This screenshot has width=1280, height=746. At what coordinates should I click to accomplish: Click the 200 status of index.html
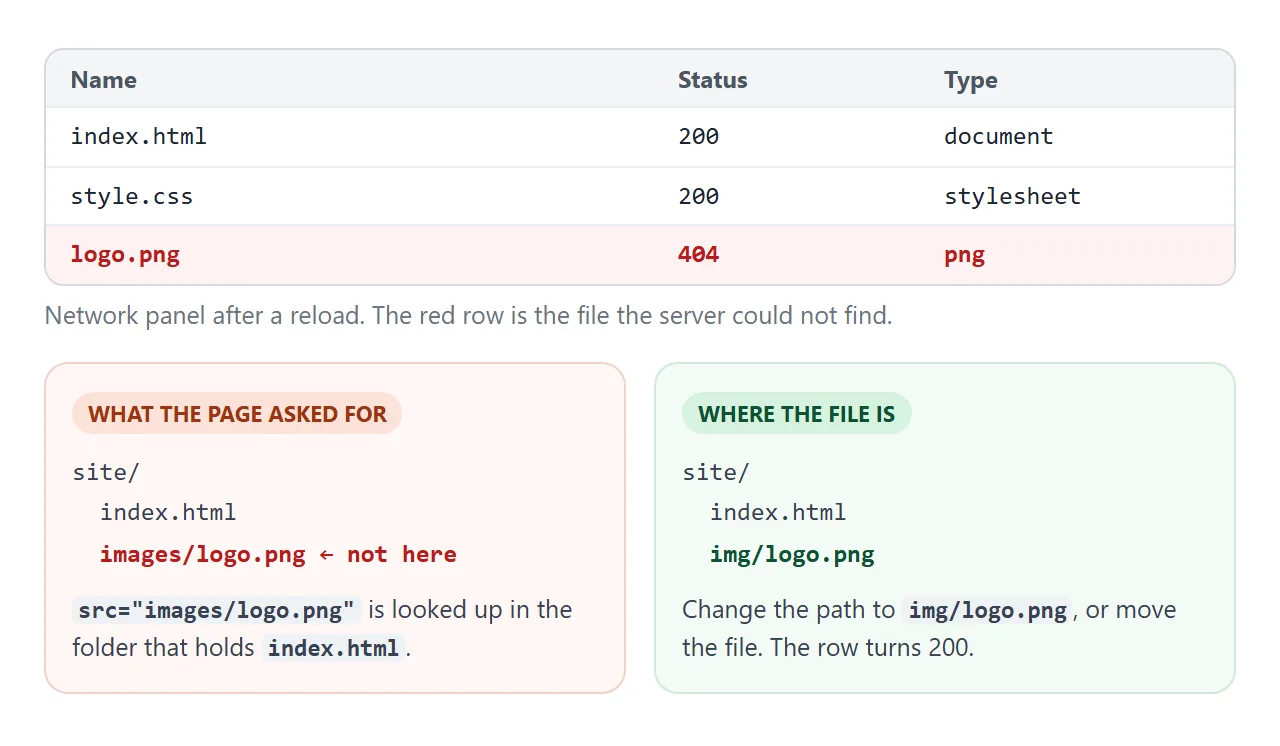pos(698,136)
